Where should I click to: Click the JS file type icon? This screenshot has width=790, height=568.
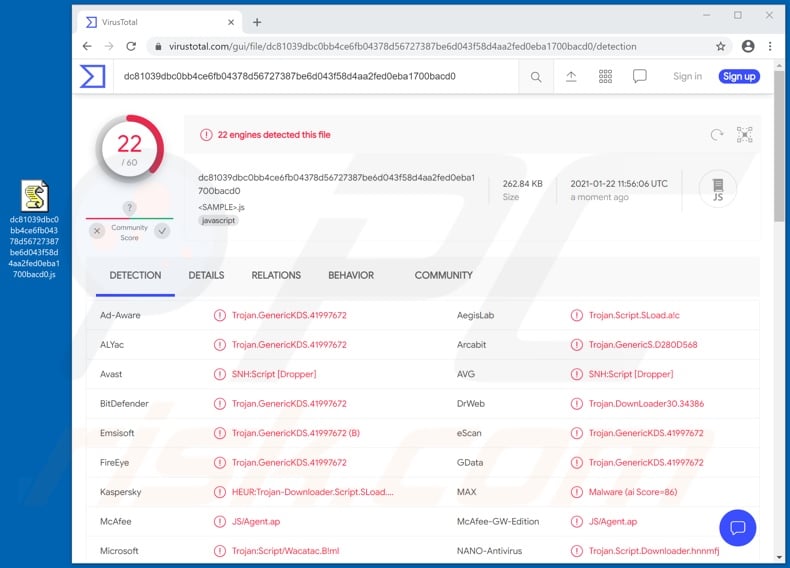click(718, 190)
